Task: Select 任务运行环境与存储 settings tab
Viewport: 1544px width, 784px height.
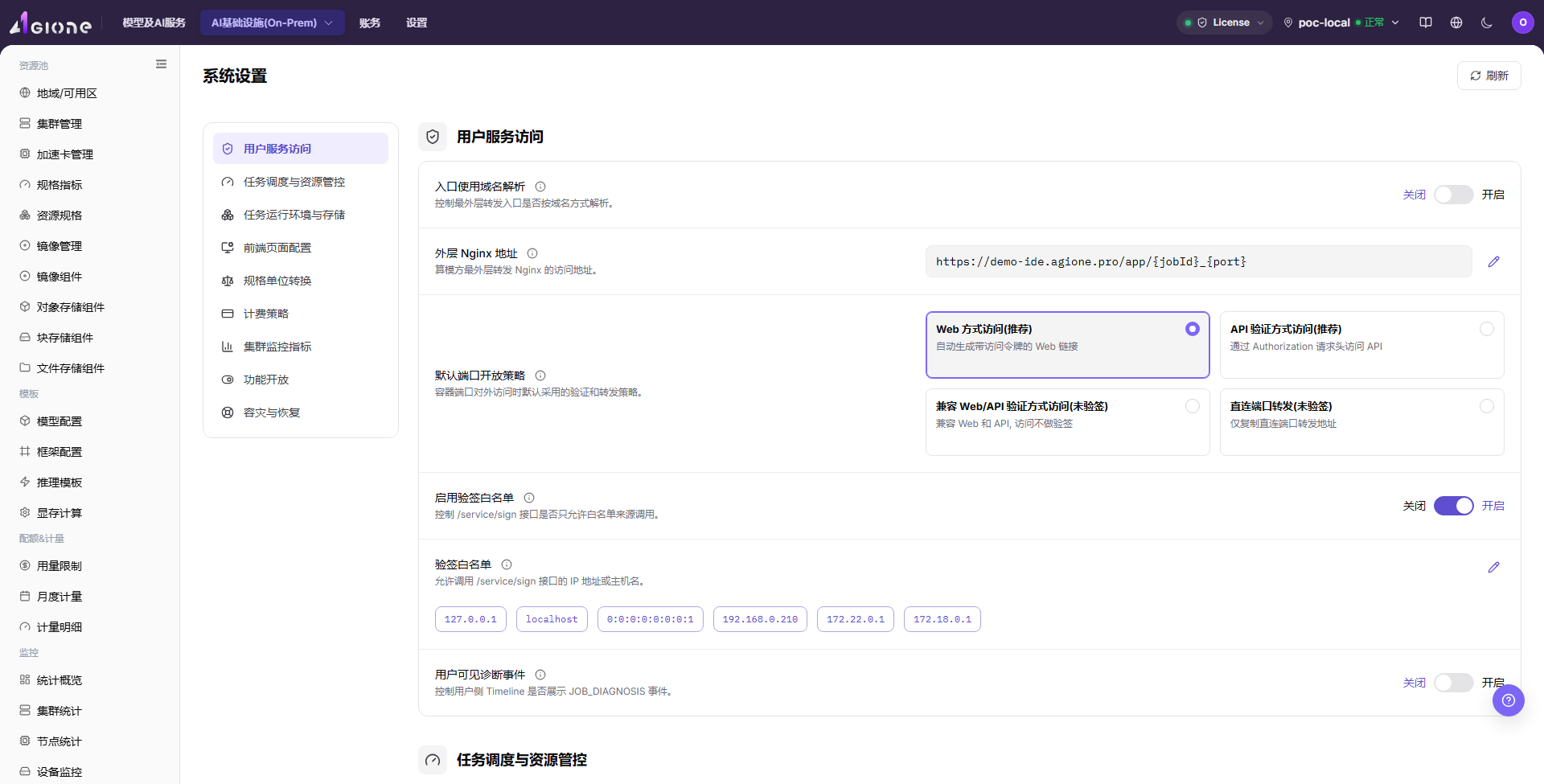Action: coord(301,215)
